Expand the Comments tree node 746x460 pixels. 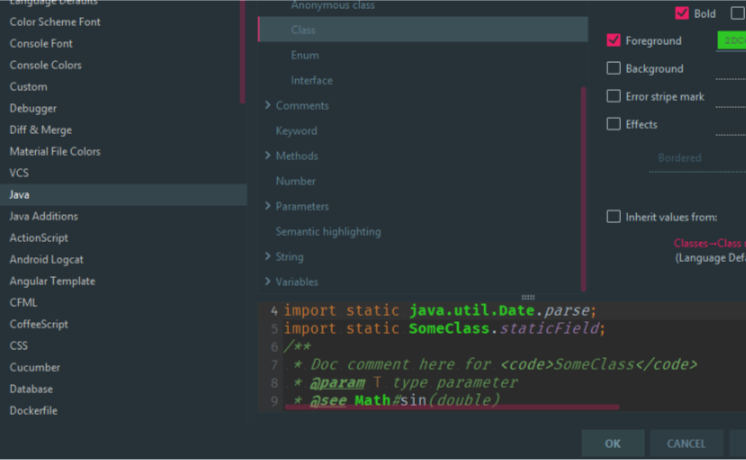(x=268, y=106)
